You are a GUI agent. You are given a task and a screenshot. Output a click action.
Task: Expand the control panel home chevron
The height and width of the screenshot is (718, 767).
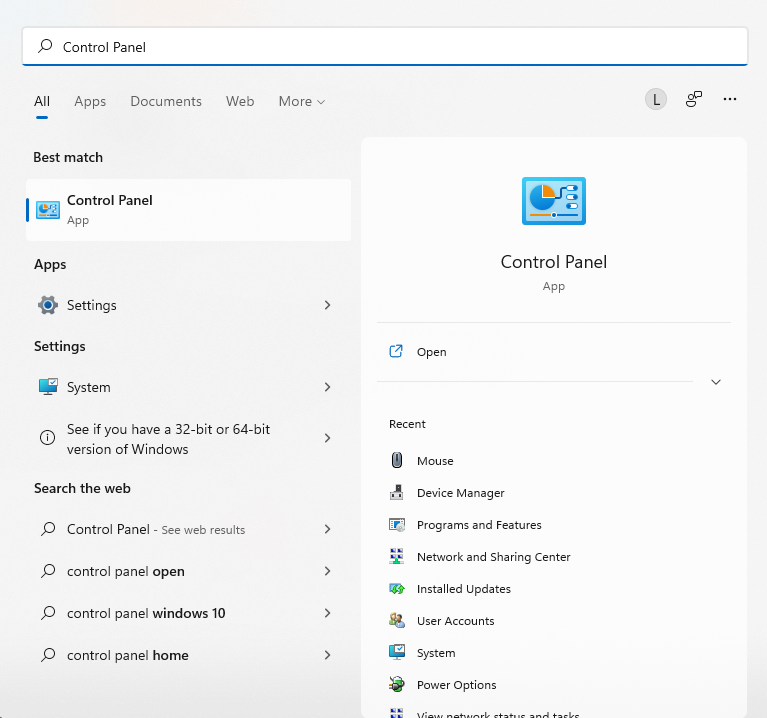pyautogui.click(x=327, y=655)
